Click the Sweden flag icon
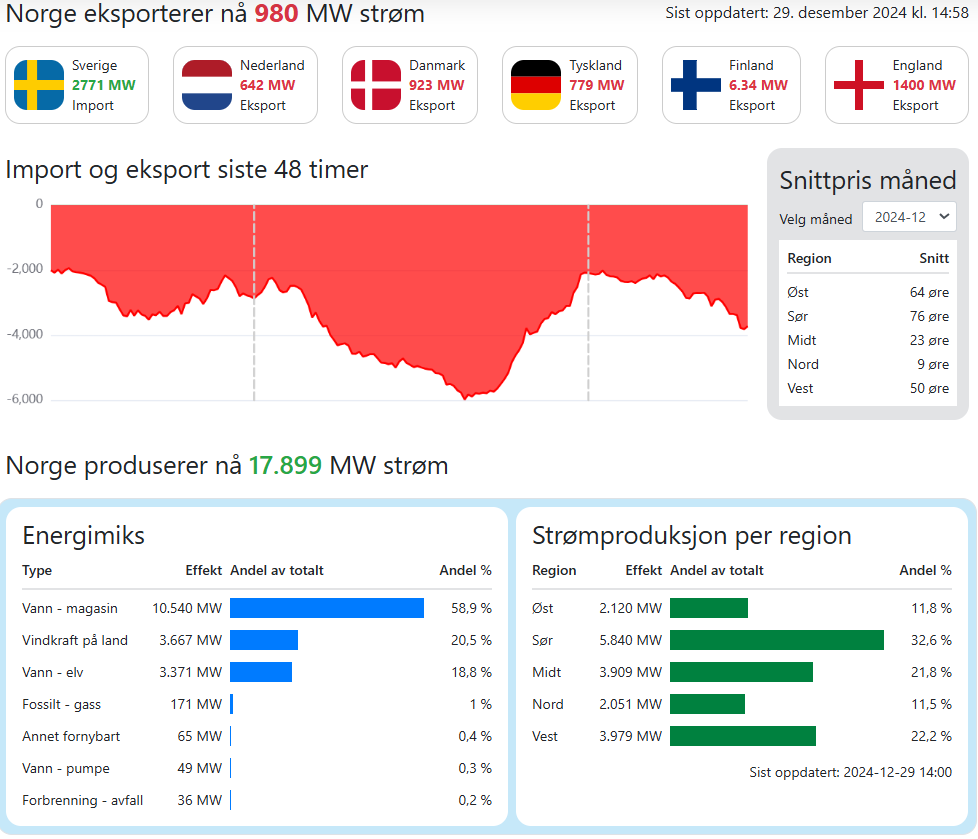 39,85
